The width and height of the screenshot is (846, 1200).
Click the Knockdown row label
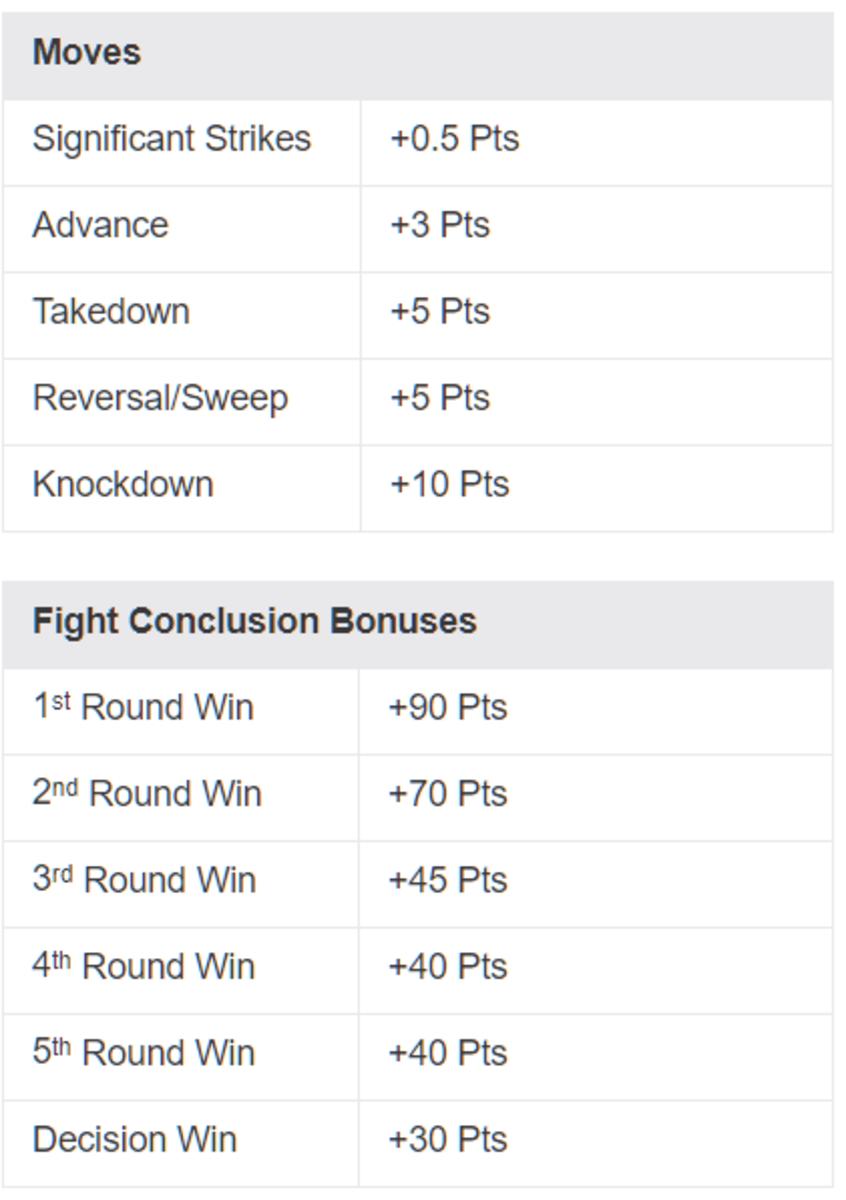click(x=123, y=484)
